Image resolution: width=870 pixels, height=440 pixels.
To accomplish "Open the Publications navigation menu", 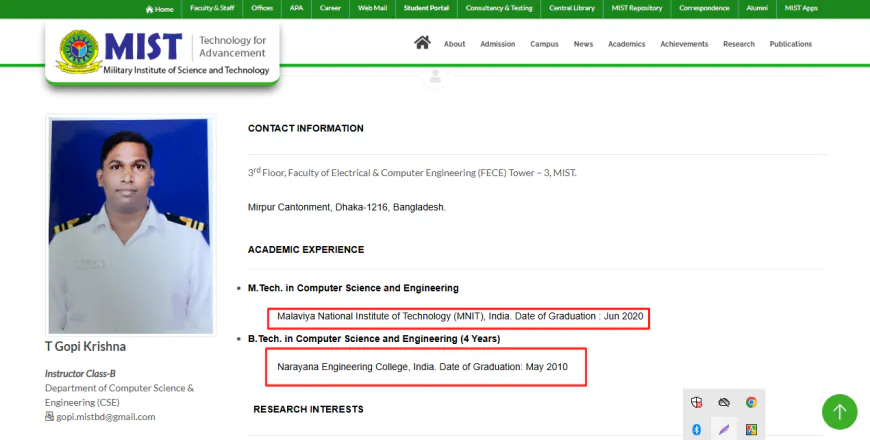I will [x=791, y=44].
